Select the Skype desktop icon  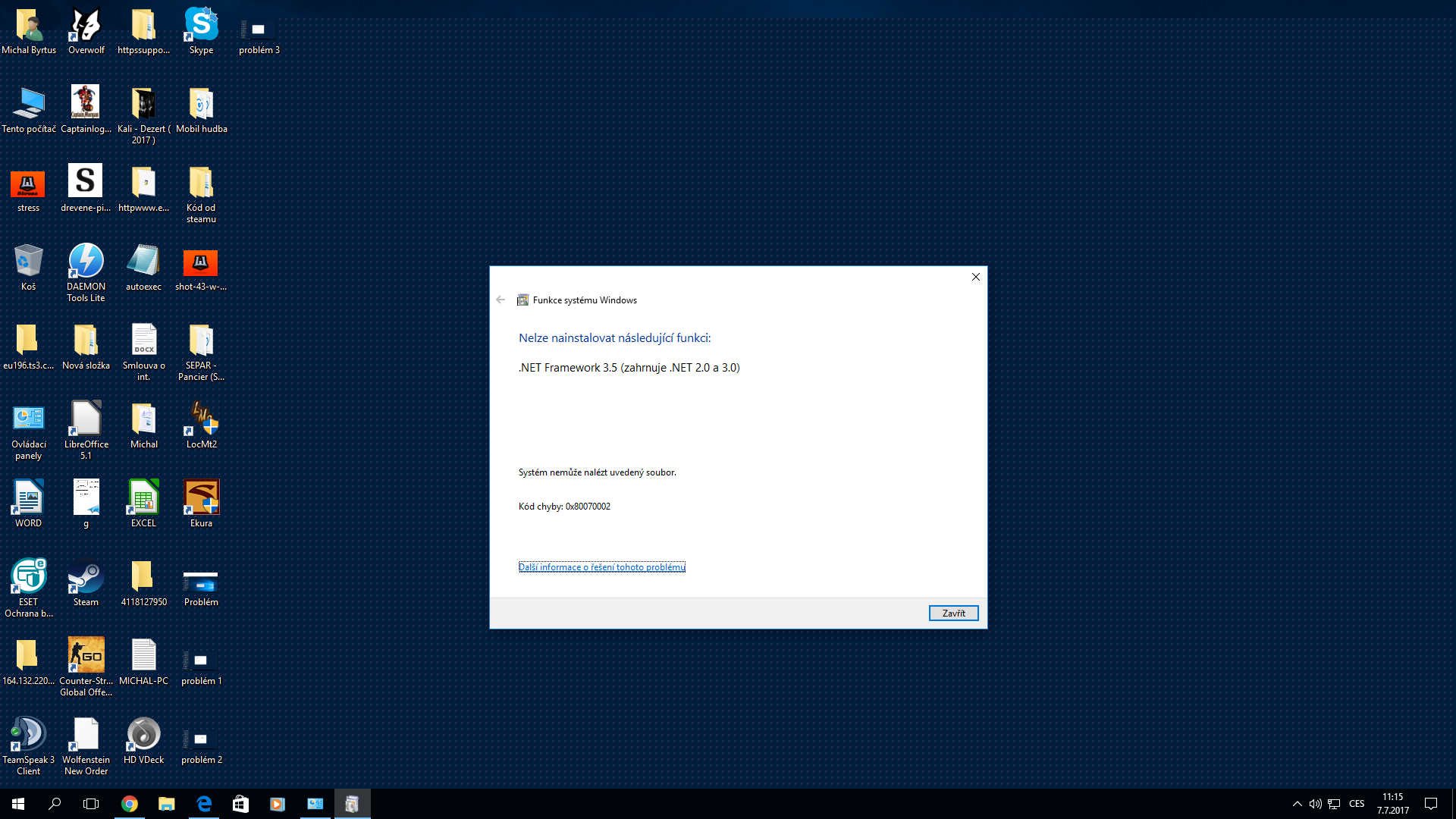click(x=201, y=29)
